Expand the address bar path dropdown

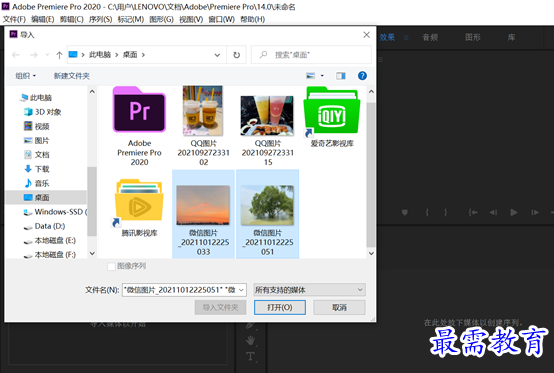tap(217, 55)
